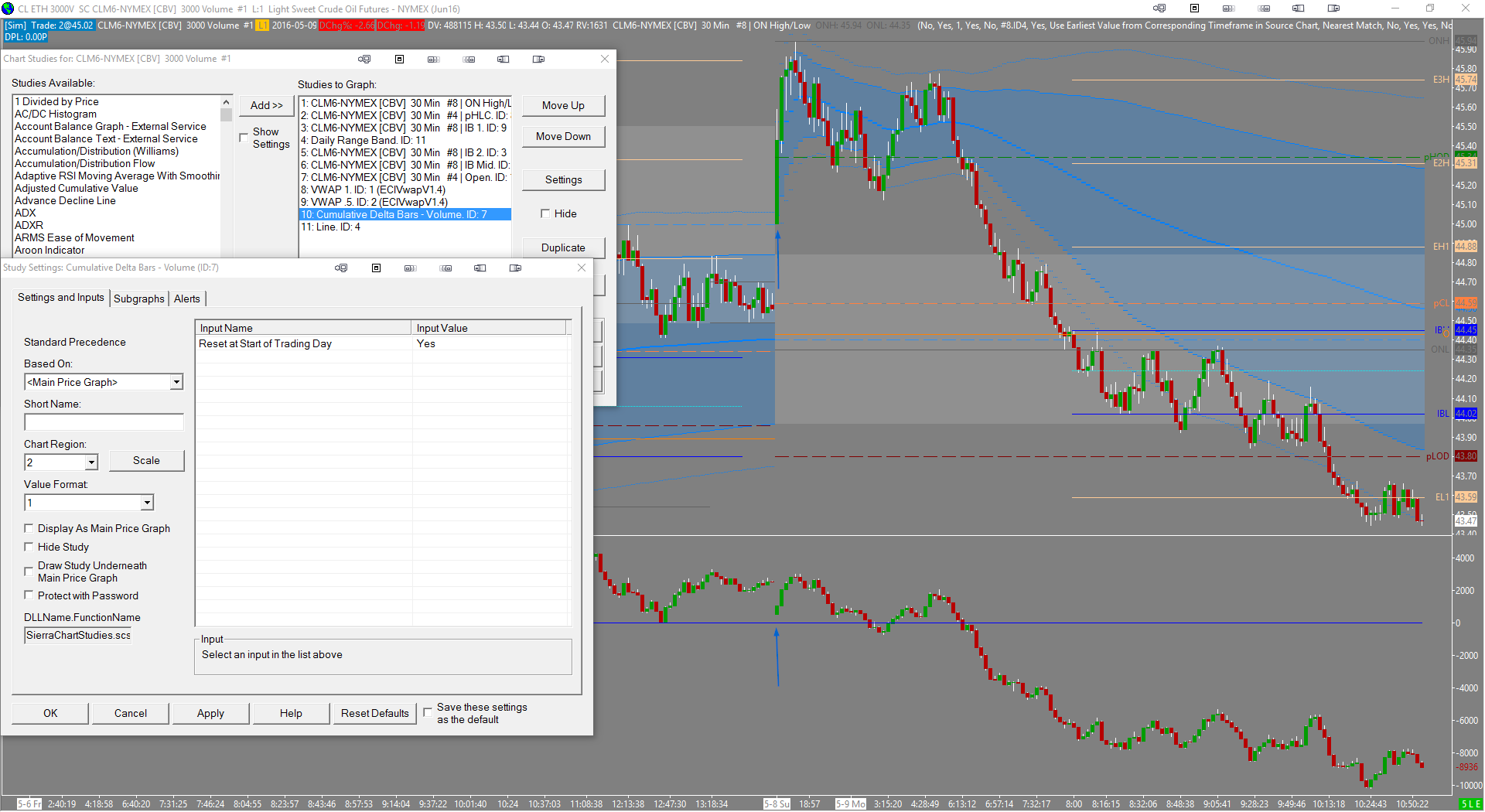Click the Sierra Chart application icon in title bar

click(x=9, y=9)
